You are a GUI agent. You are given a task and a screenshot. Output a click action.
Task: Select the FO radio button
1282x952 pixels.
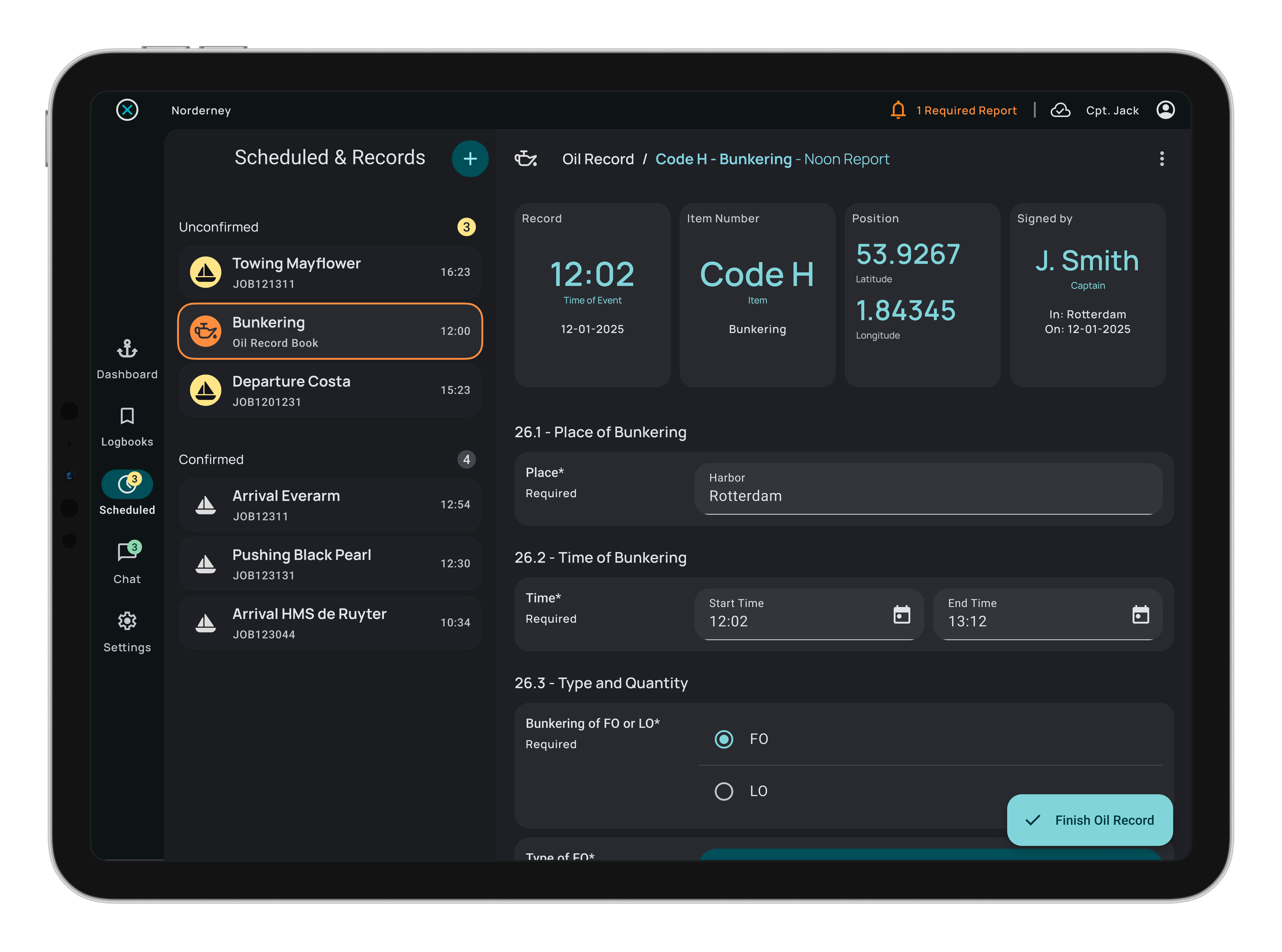tap(724, 739)
